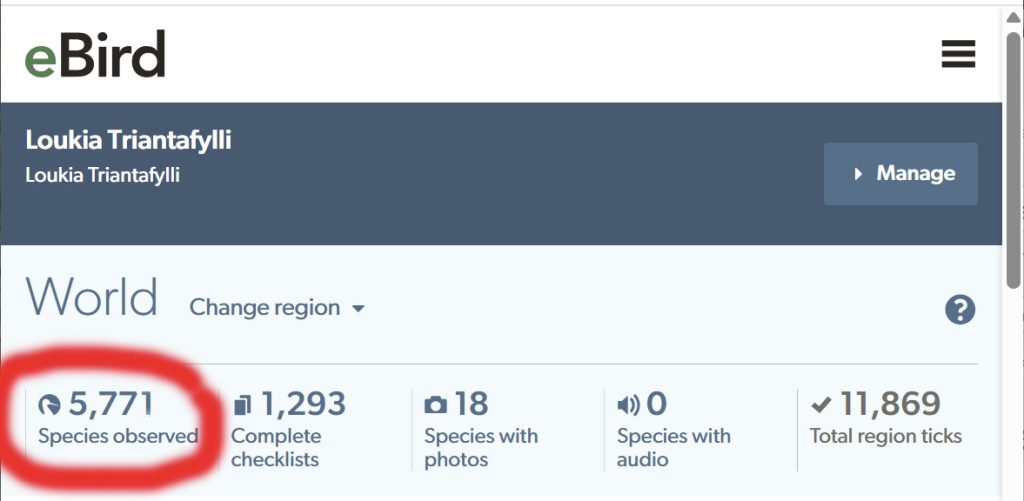Click the eBird logo
The image size is (1024, 501).
tap(95, 55)
